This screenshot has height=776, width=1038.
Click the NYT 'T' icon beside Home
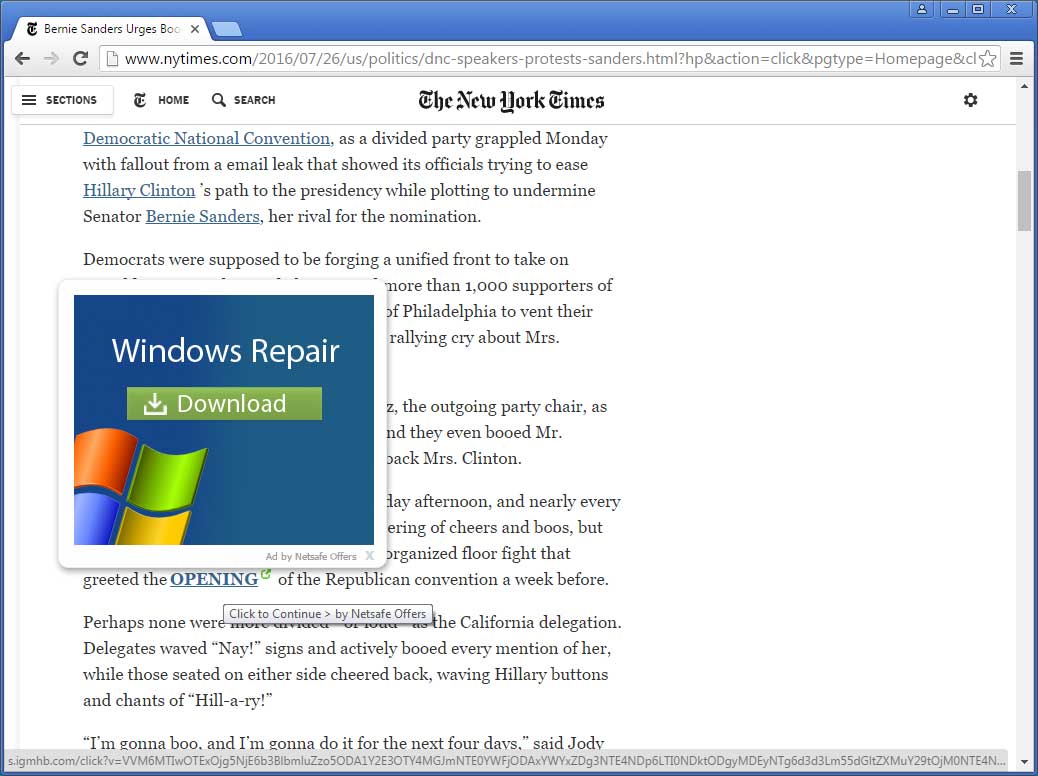(x=140, y=100)
